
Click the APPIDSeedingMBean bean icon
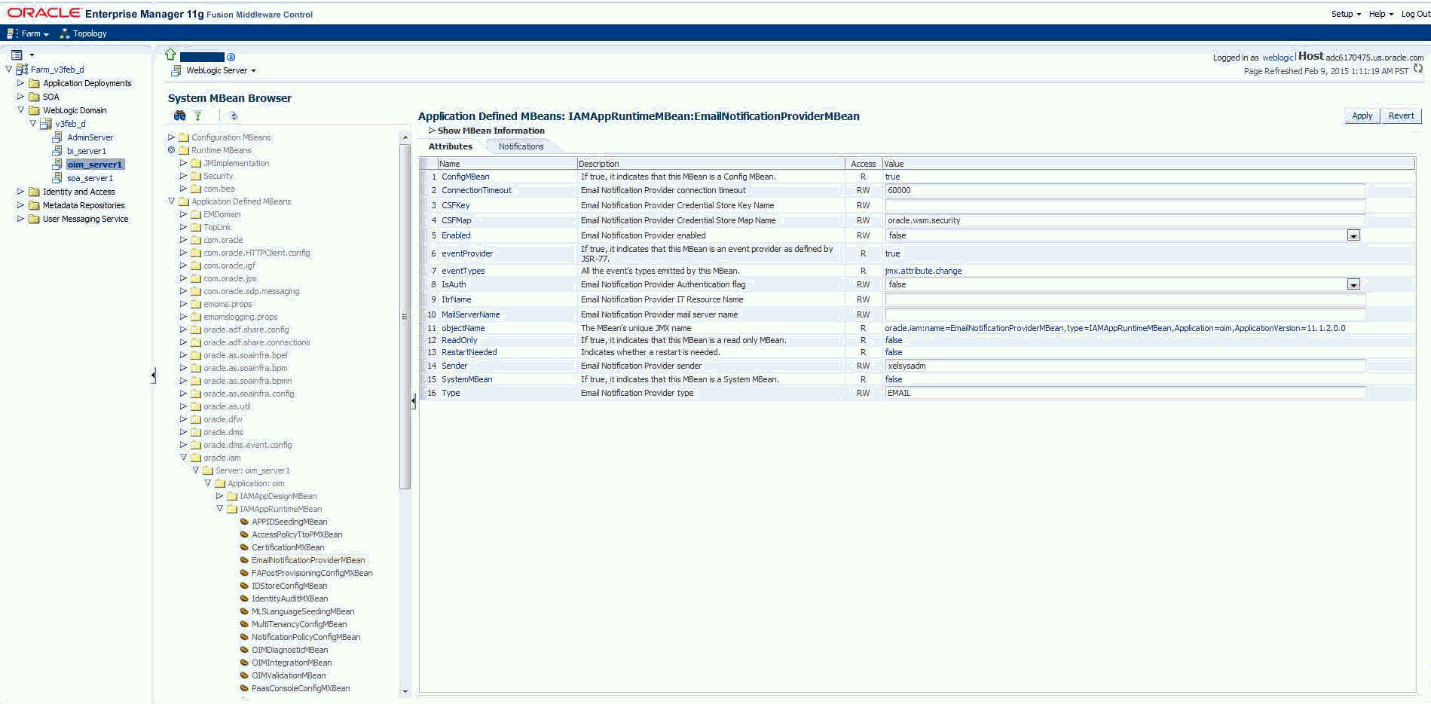pos(244,522)
